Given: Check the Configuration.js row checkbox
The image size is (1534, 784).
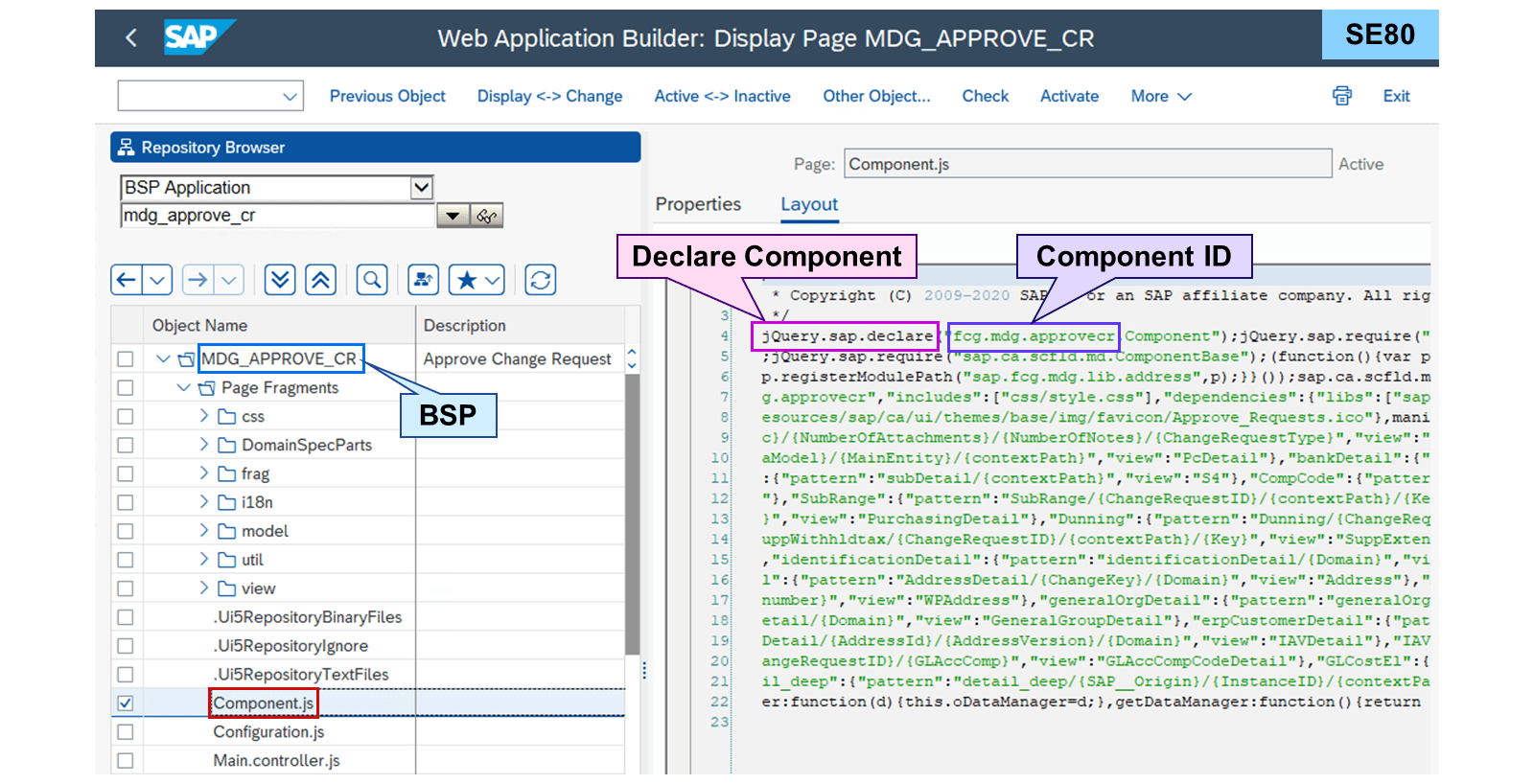Looking at the screenshot, I should pyautogui.click(x=125, y=732).
